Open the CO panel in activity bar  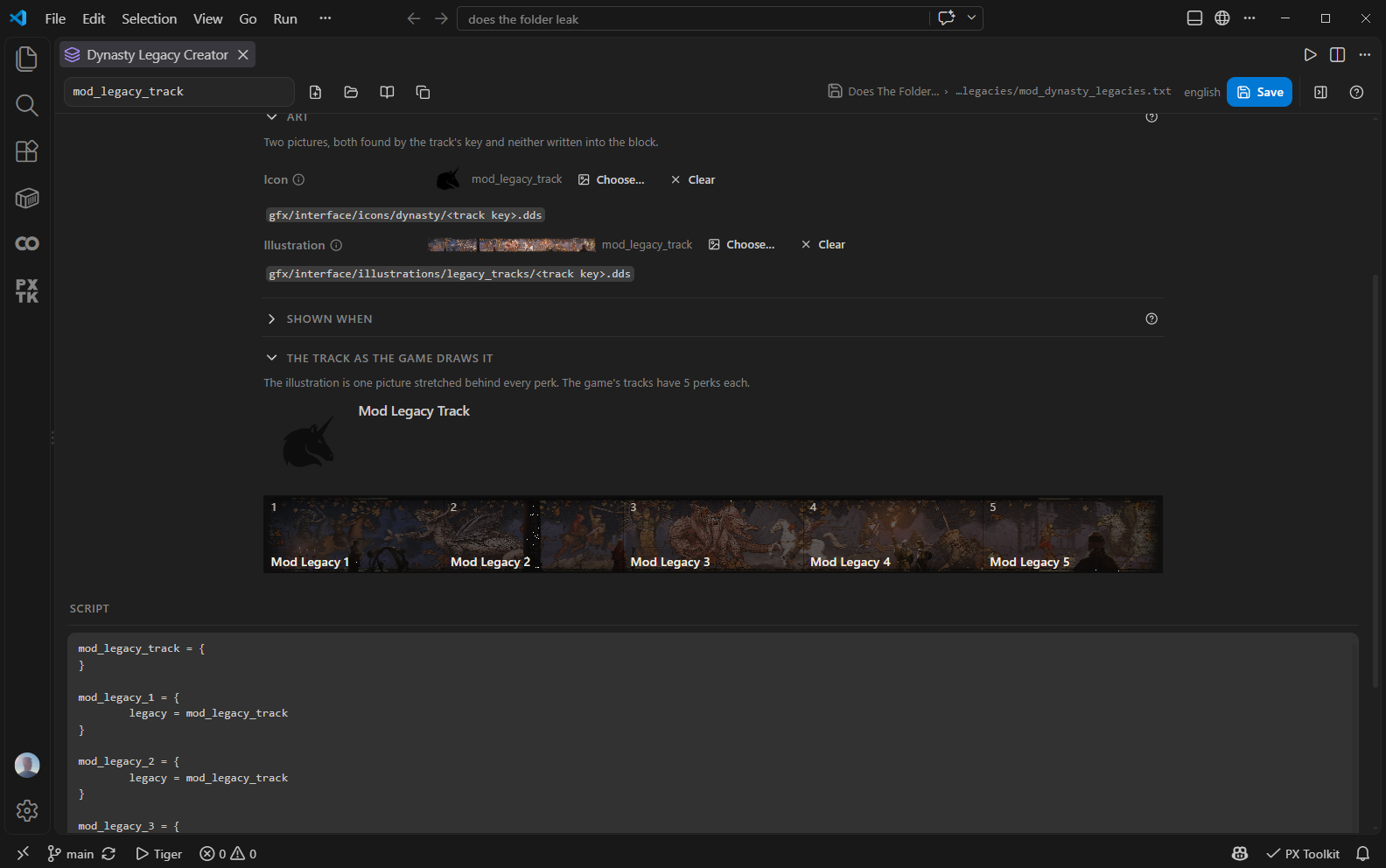[27, 243]
